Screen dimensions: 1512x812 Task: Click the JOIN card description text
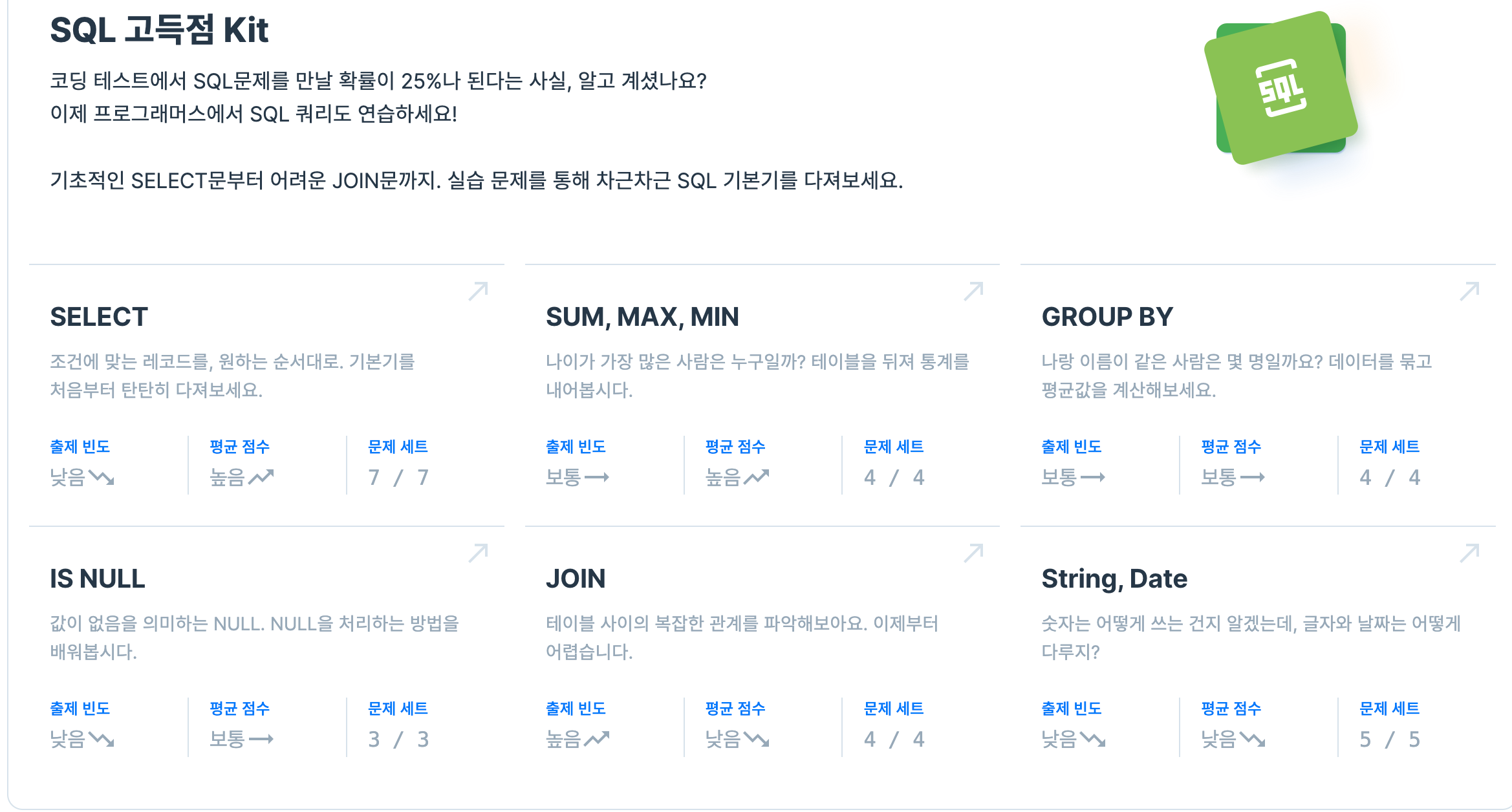click(742, 637)
